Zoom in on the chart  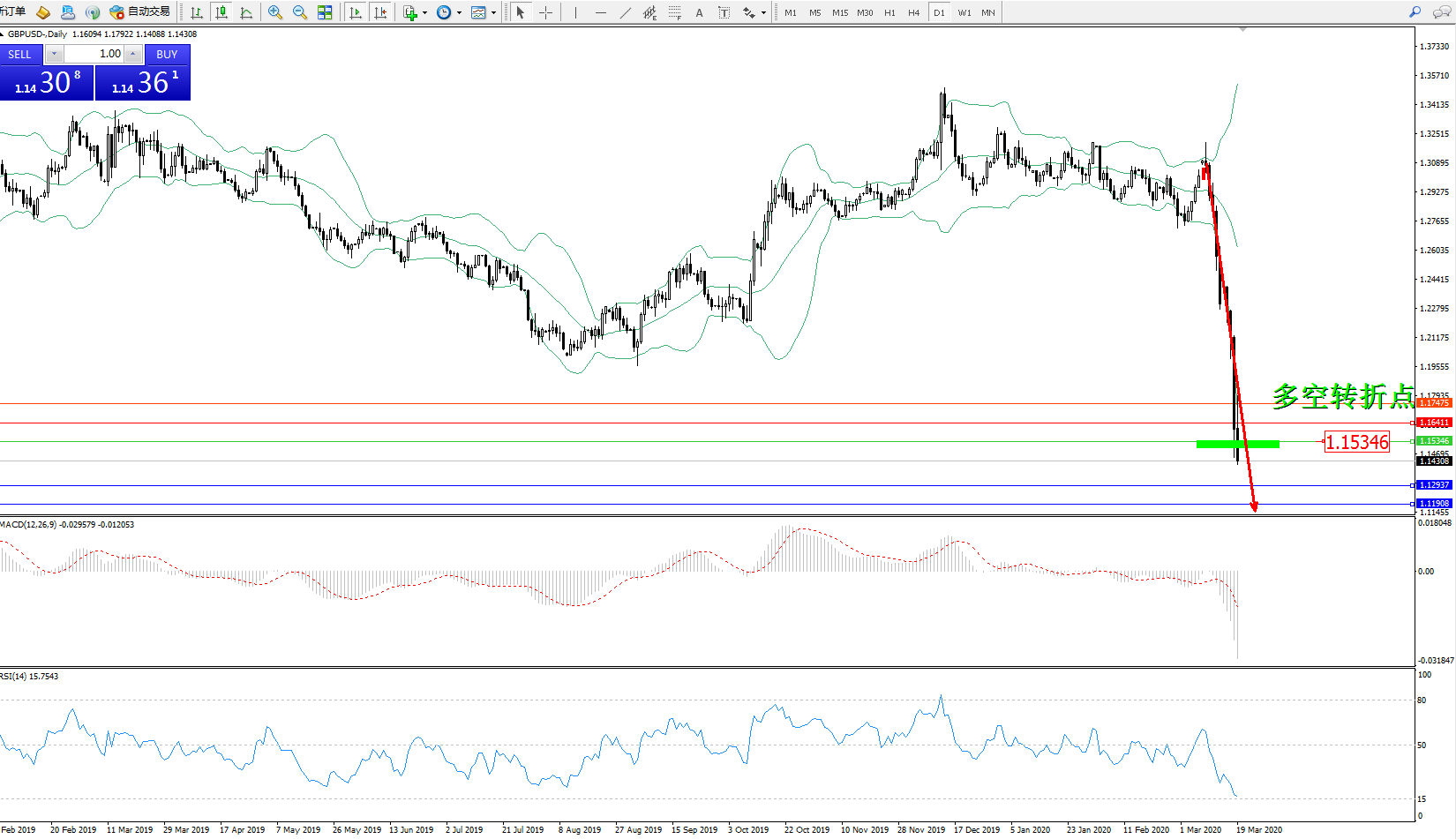275,12
